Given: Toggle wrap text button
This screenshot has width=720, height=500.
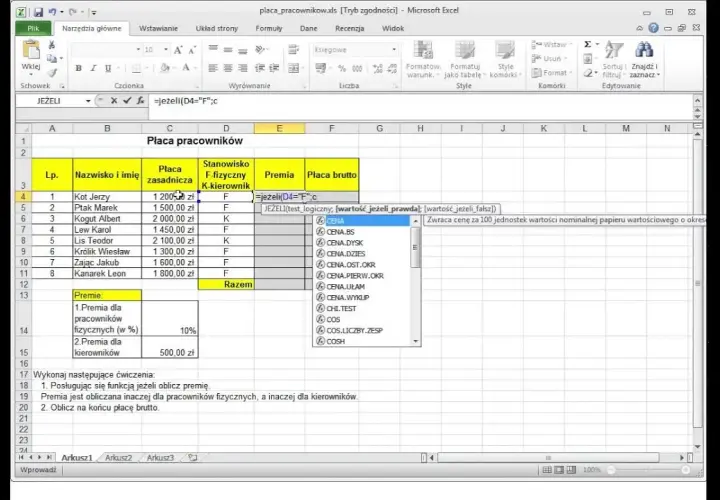Looking at the screenshot, I should (x=293, y=50).
